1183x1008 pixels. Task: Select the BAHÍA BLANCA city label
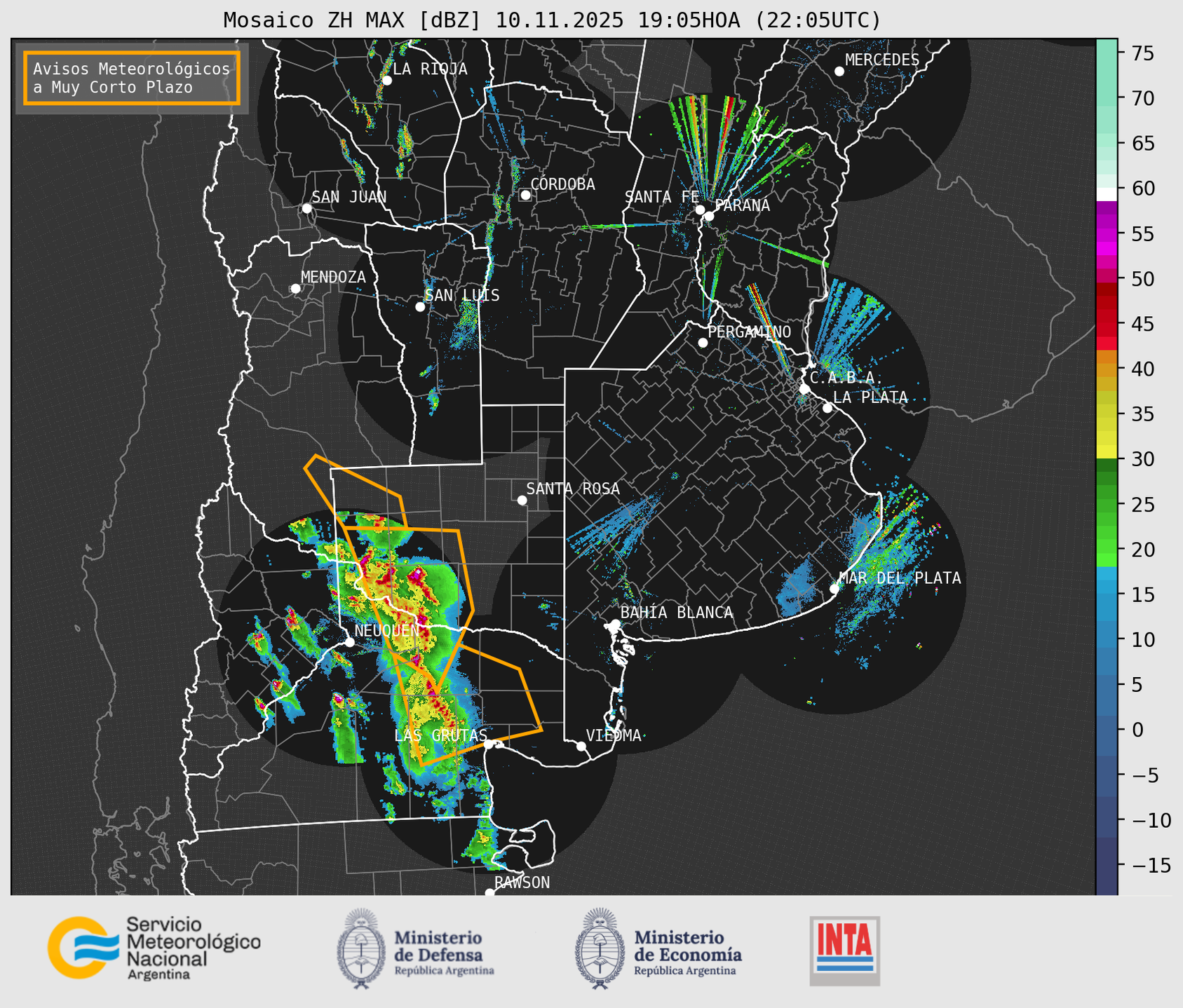677,613
